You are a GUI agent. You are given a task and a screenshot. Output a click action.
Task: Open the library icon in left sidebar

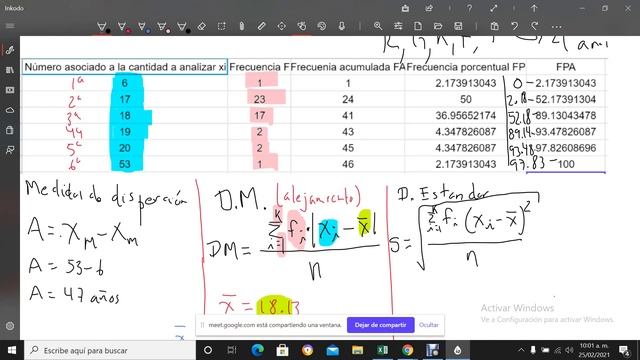point(10,70)
